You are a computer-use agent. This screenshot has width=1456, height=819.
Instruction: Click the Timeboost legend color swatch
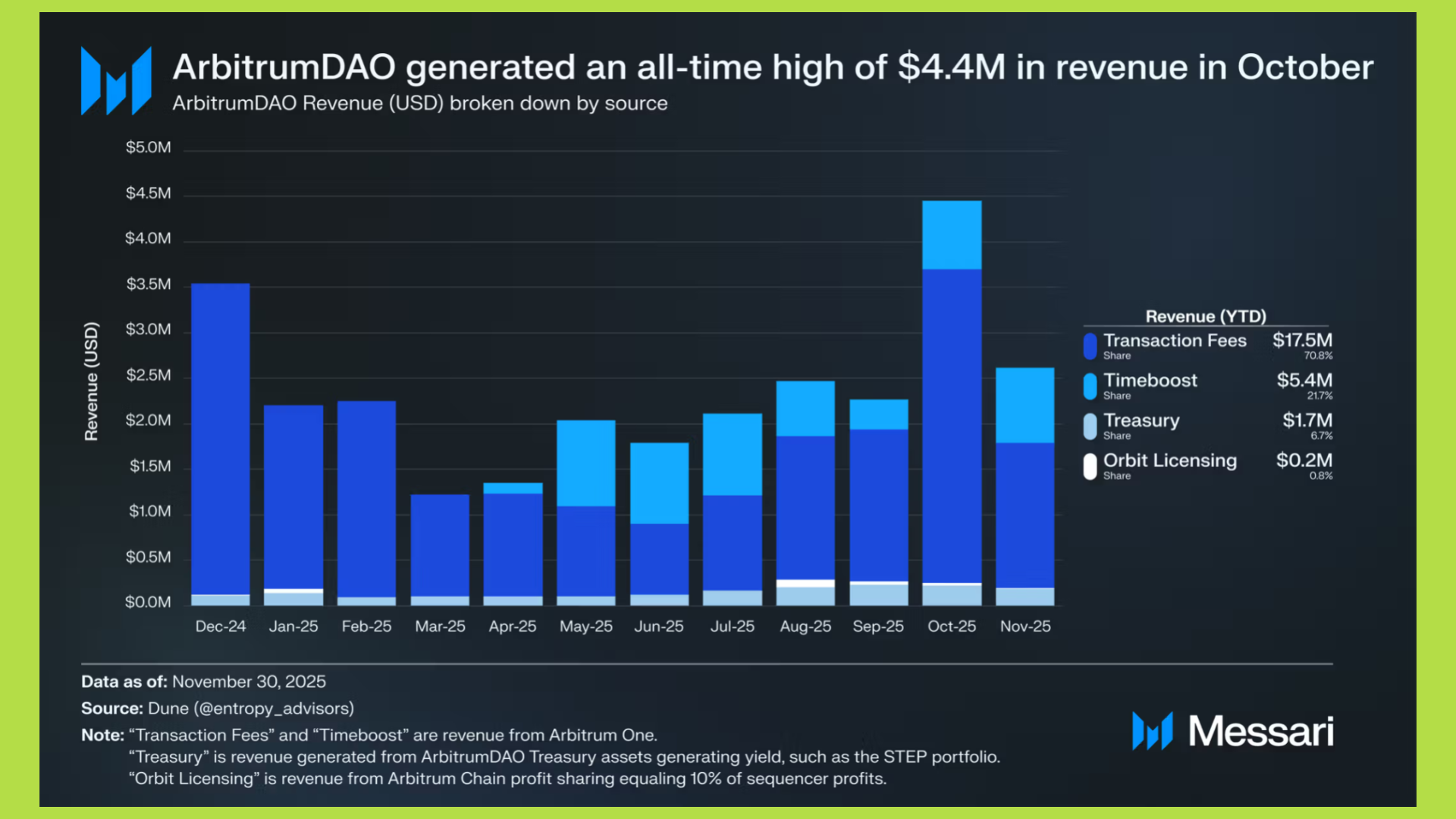pyautogui.click(x=1090, y=386)
